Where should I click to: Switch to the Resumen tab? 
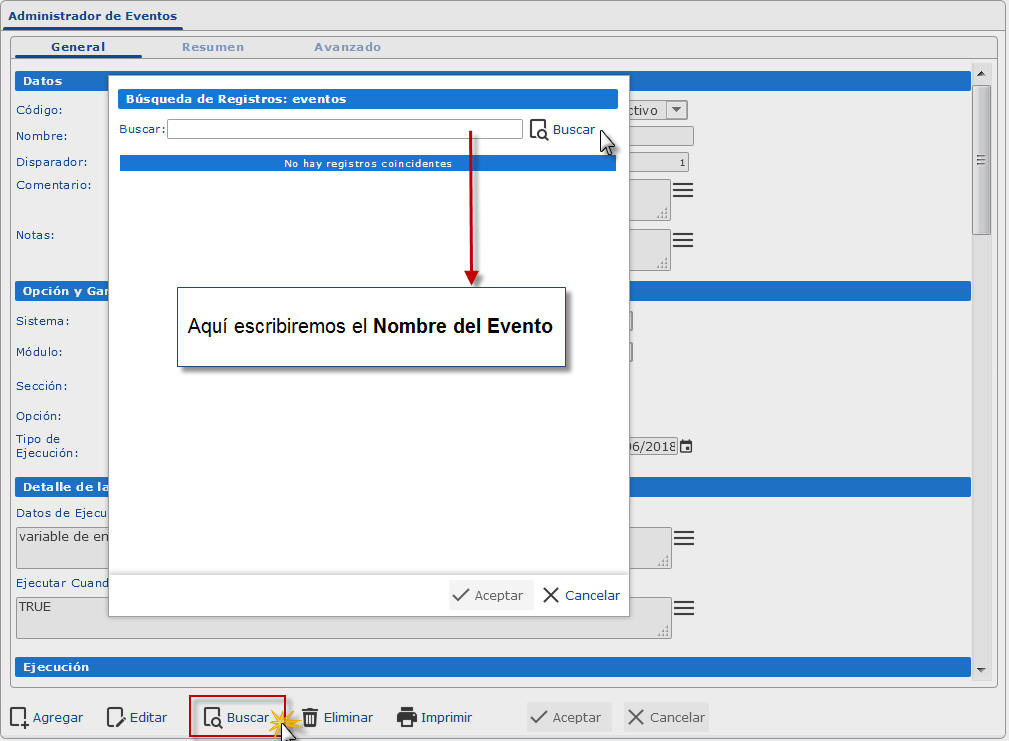click(x=212, y=47)
